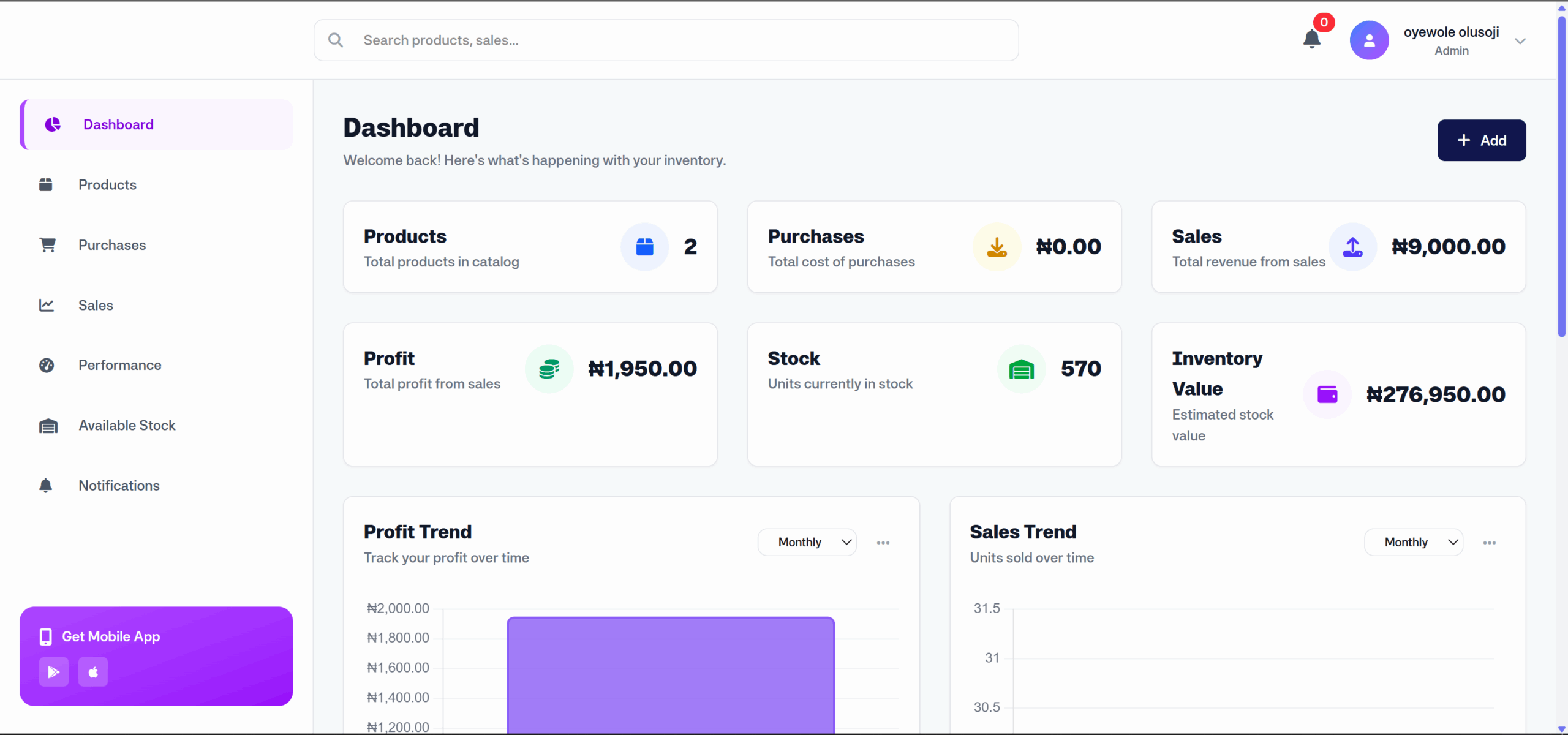Open Sales Trend more options menu

click(x=1489, y=543)
